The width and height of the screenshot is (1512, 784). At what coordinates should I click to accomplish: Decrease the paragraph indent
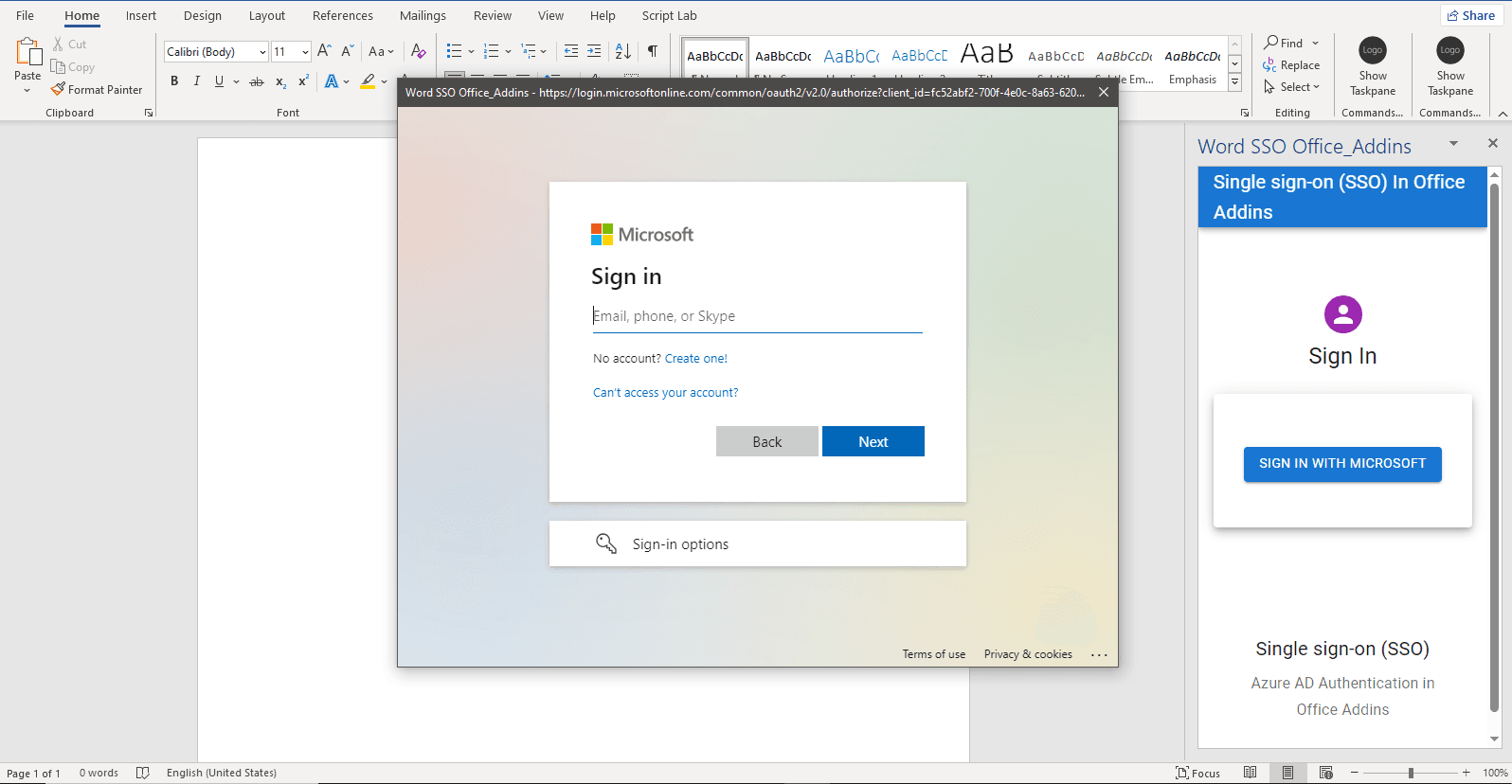(x=571, y=51)
